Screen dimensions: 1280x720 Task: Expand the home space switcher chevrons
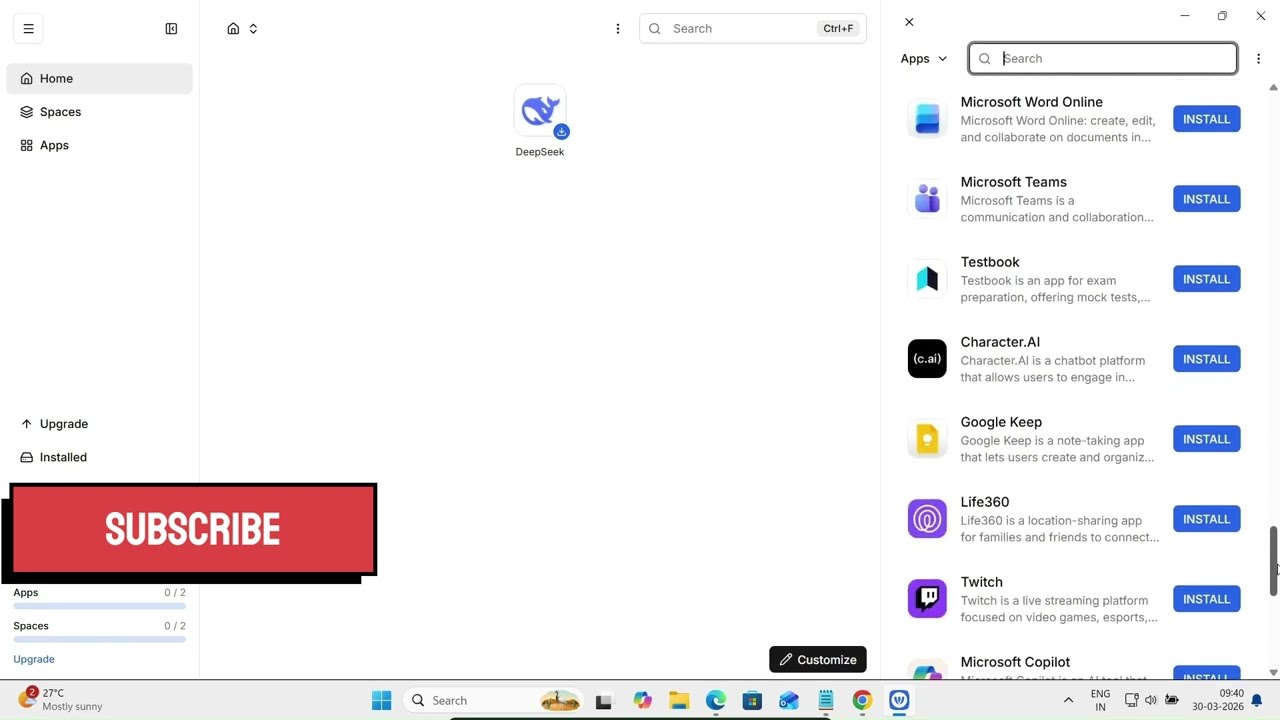point(253,29)
